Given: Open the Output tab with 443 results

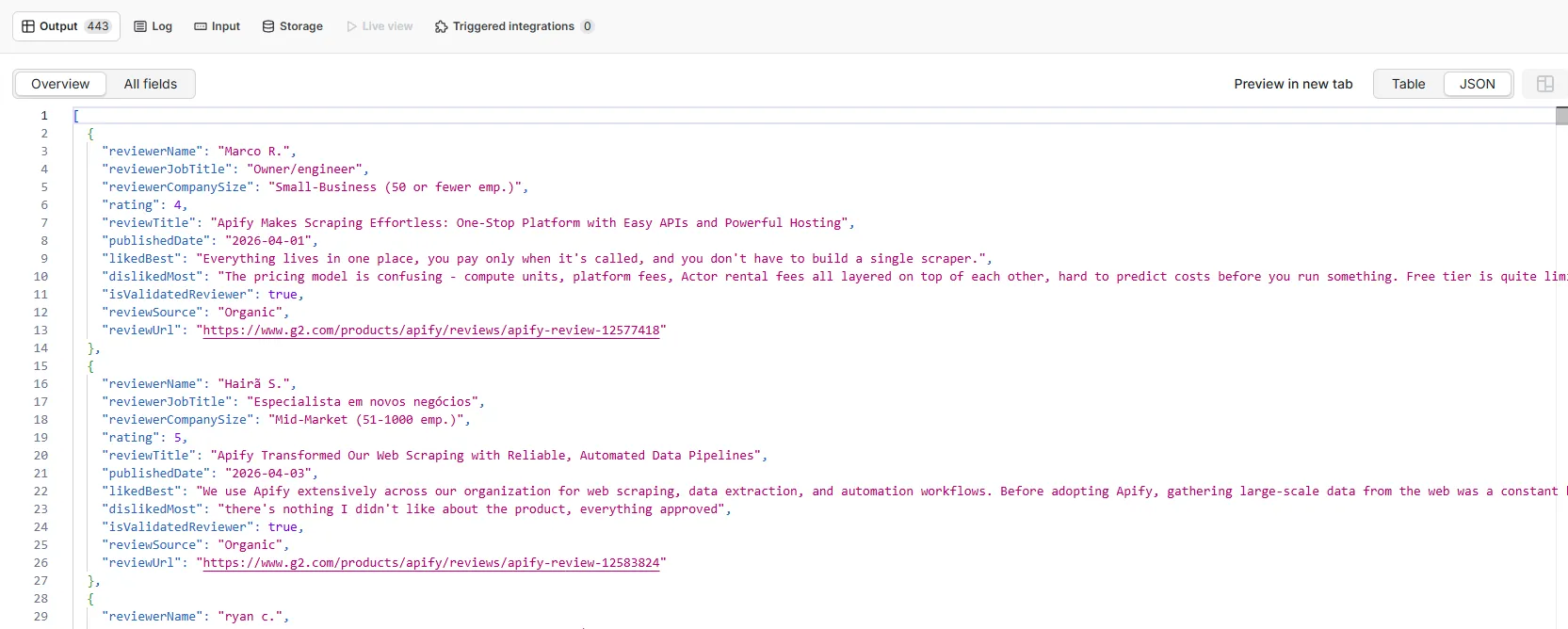Looking at the screenshot, I should (x=66, y=26).
